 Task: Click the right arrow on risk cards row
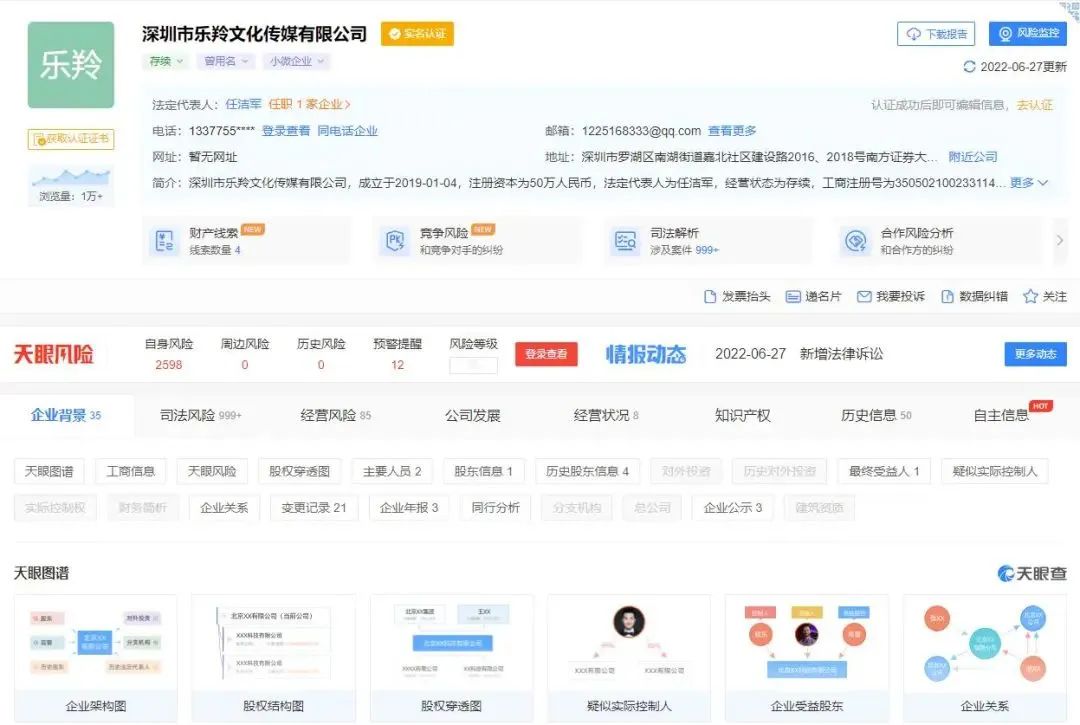tap(1060, 240)
